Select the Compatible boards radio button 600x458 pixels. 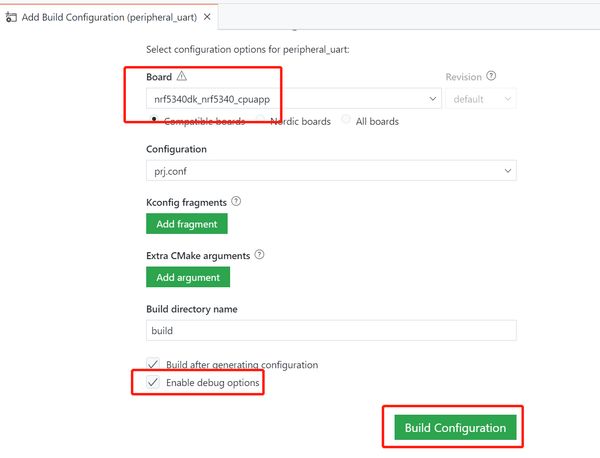tap(153, 121)
